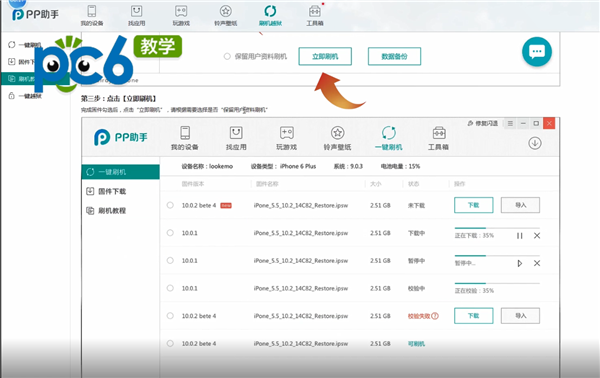Click 找应用 bag icon in tutorial screenshot
The height and width of the screenshot is (378, 600).
coord(236,133)
